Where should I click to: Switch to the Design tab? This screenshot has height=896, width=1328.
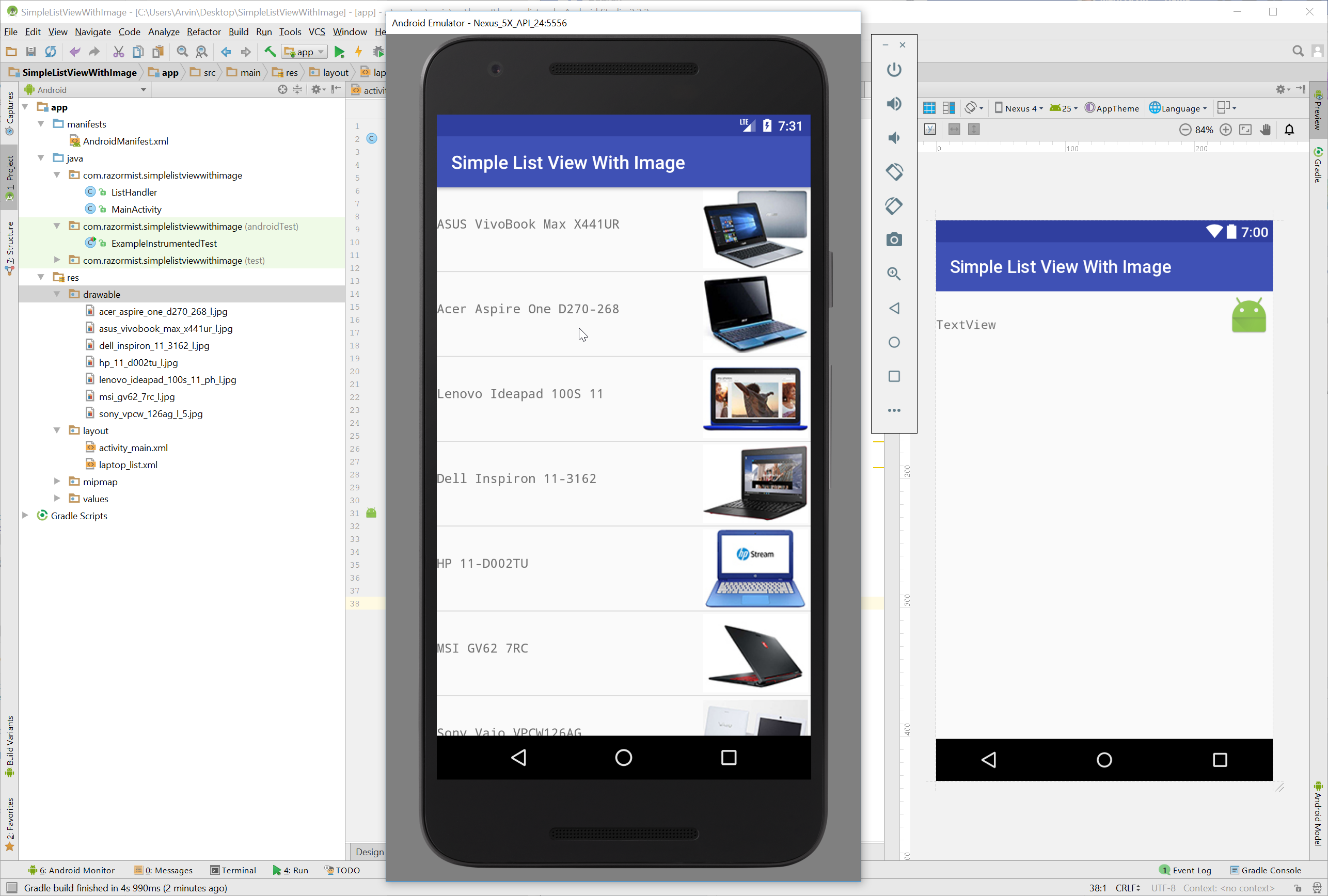(x=369, y=852)
